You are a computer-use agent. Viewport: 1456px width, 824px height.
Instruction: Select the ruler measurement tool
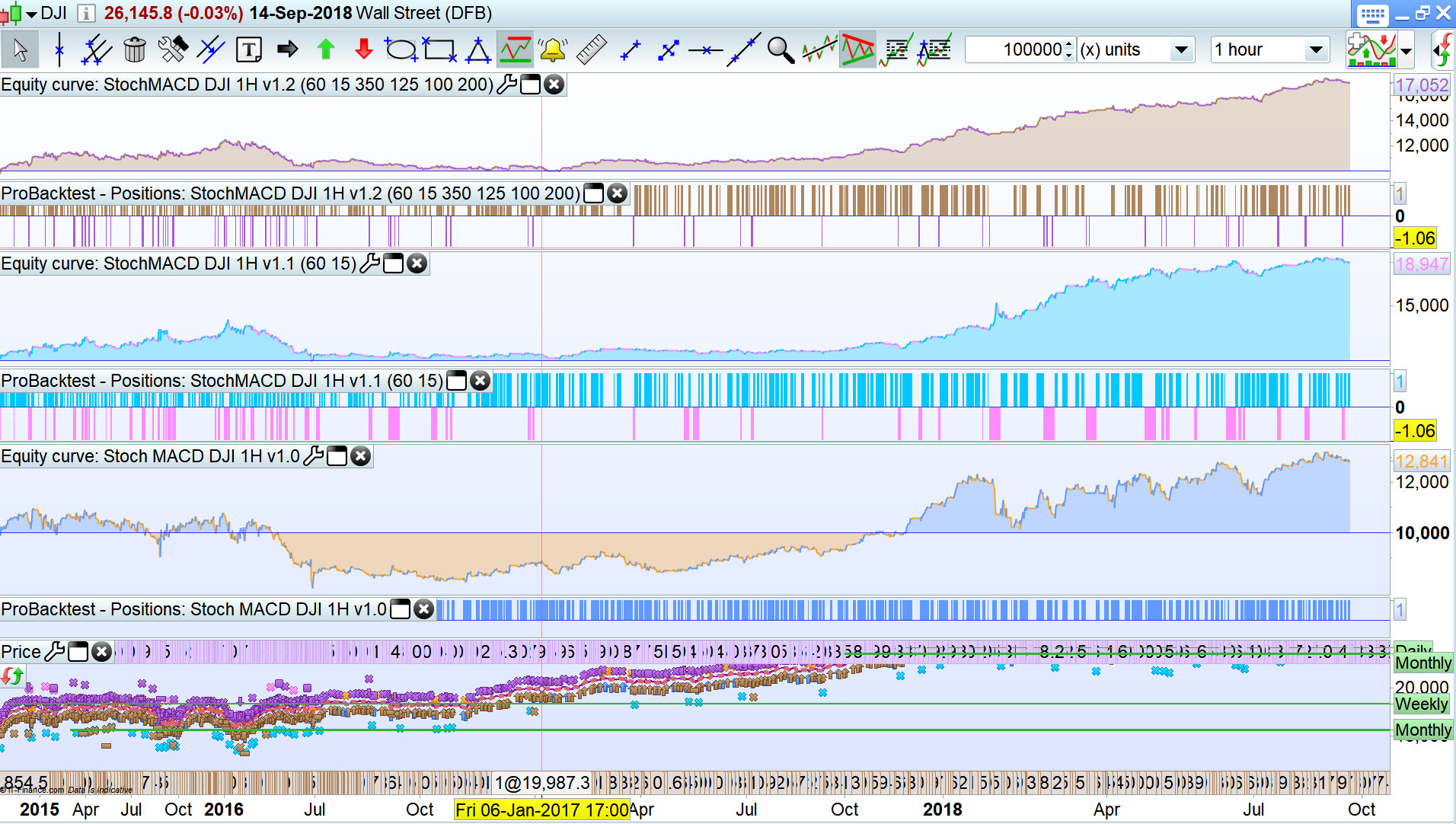[x=591, y=50]
